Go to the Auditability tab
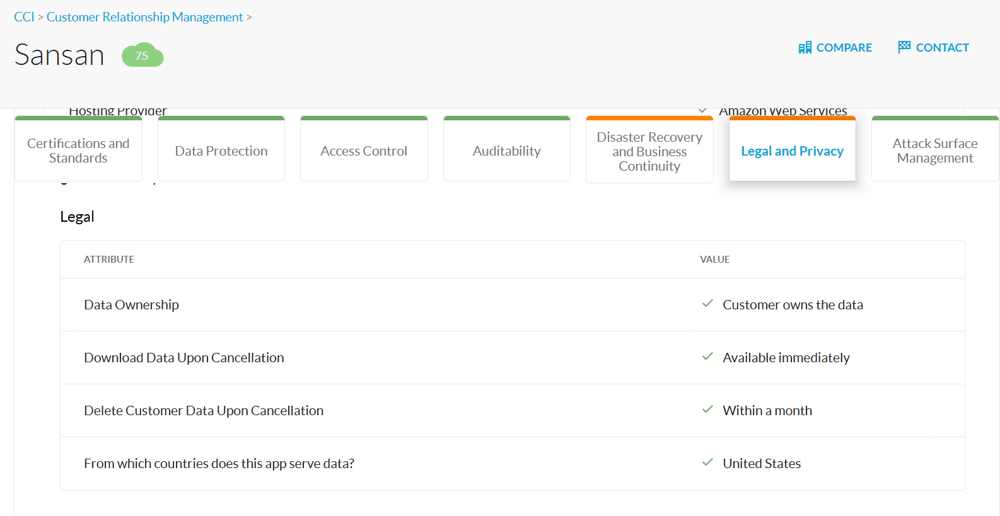The image size is (1000, 516). point(507,151)
